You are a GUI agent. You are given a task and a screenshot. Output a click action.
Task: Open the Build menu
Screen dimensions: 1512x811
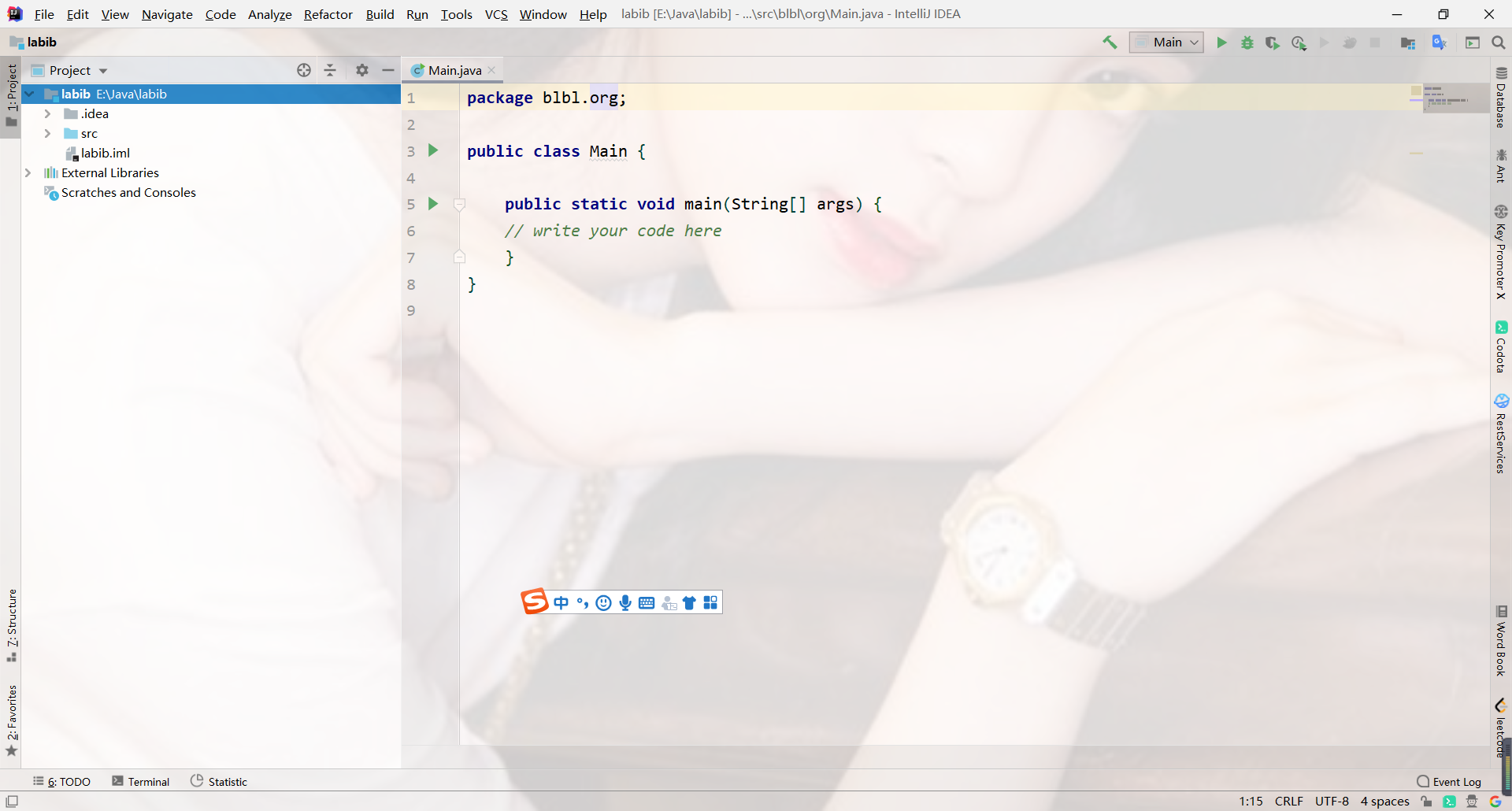(380, 14)
